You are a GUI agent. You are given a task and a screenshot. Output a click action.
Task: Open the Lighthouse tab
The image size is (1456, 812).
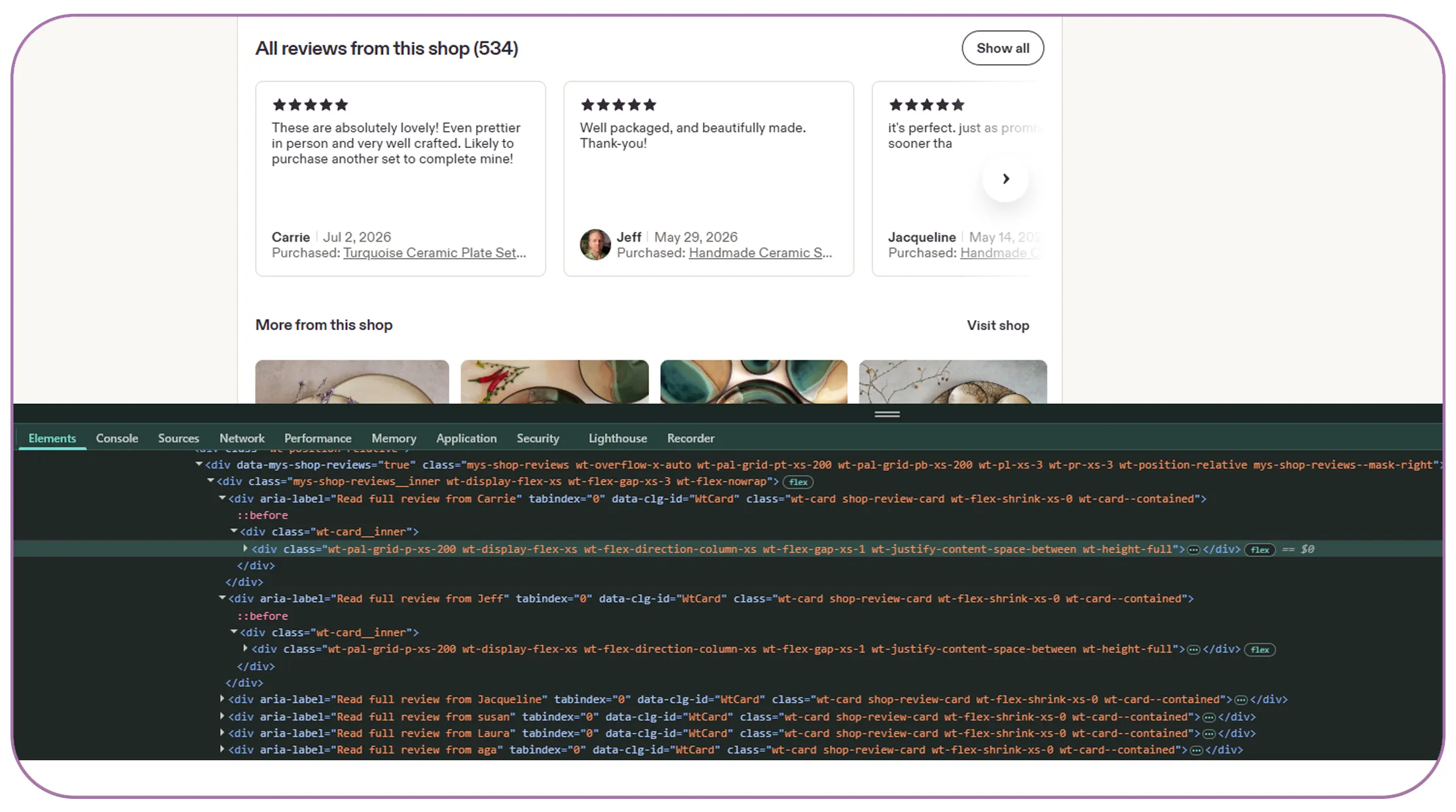(x=618, y=438)
